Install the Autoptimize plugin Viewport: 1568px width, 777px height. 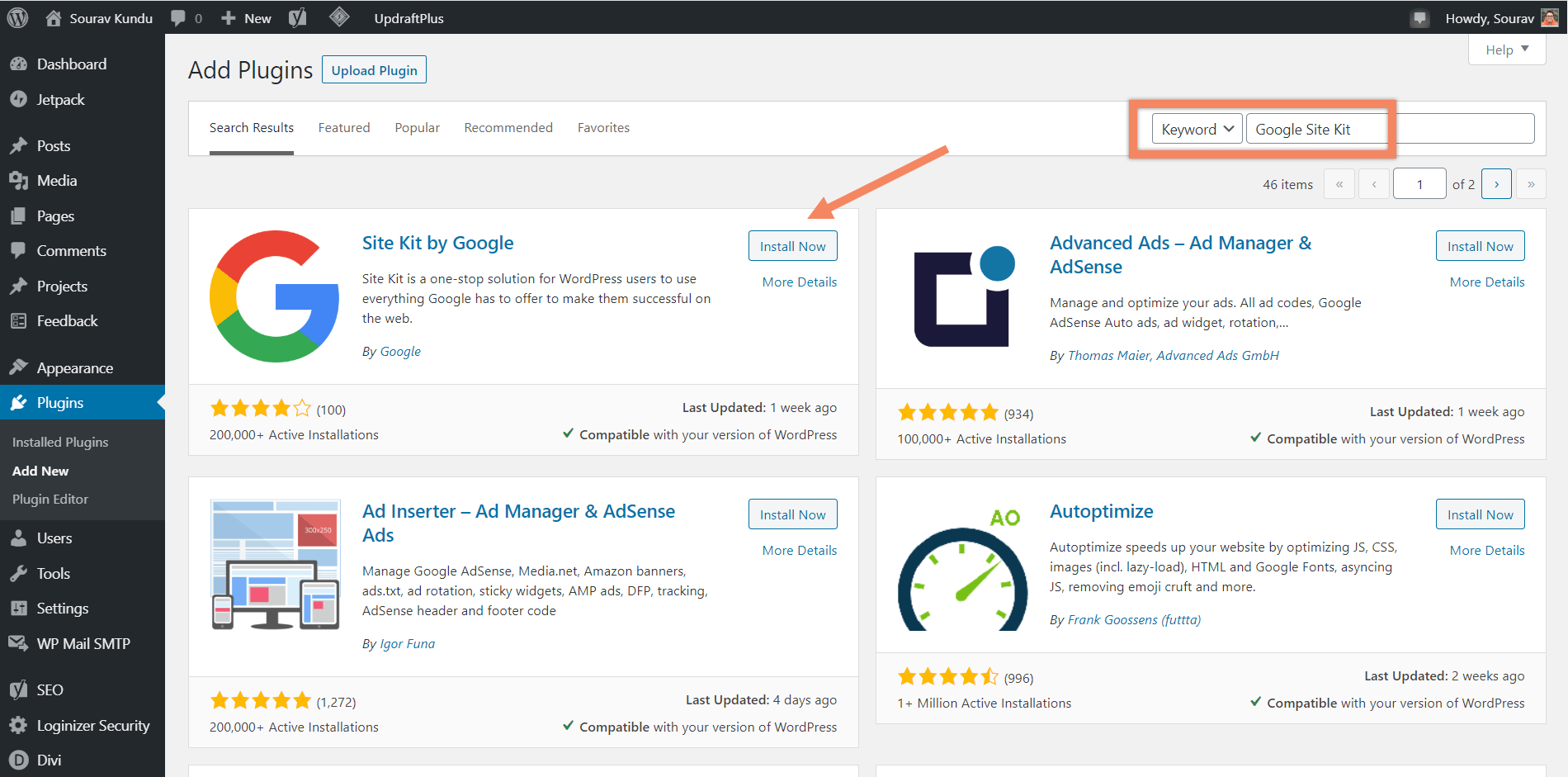click(x=1480, y=514)
